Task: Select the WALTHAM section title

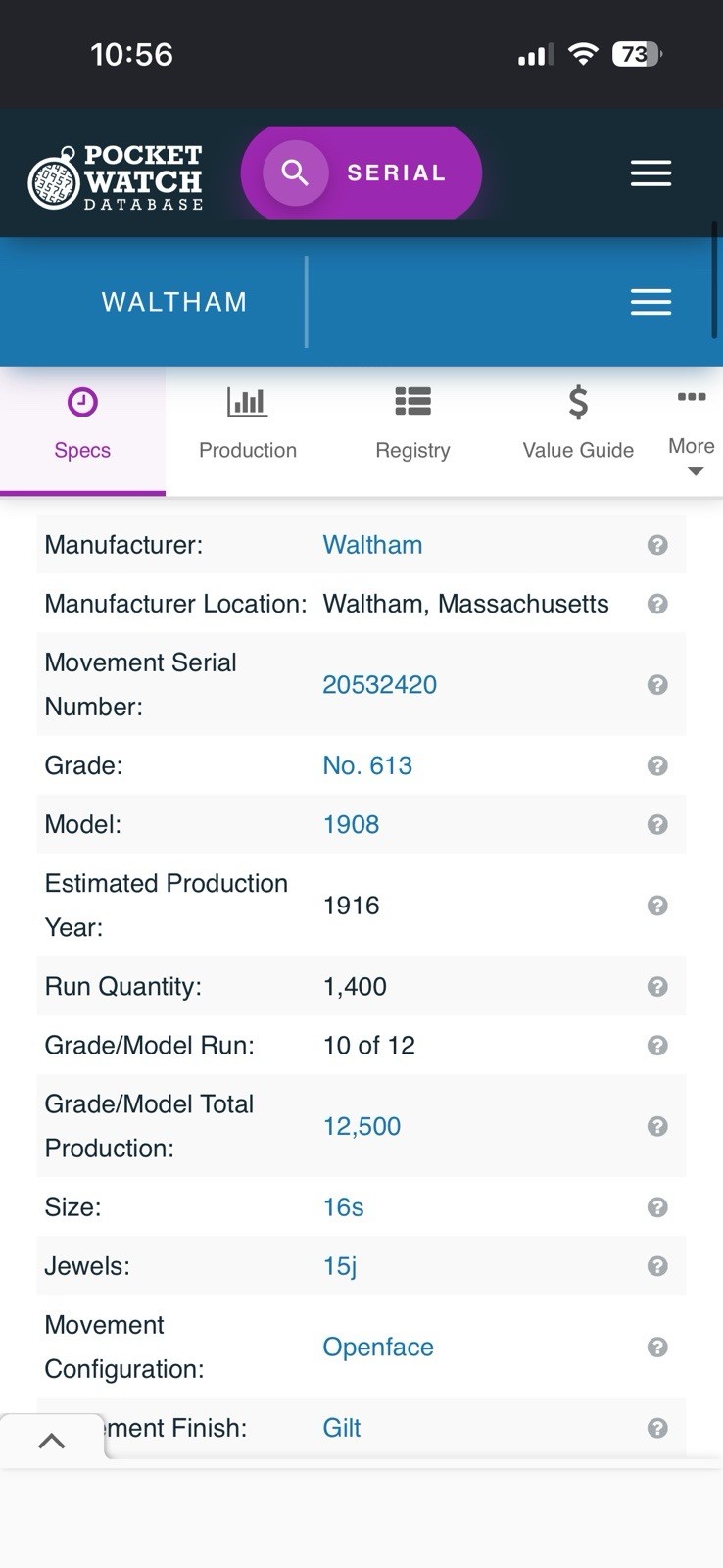Action: pos(174,302)
